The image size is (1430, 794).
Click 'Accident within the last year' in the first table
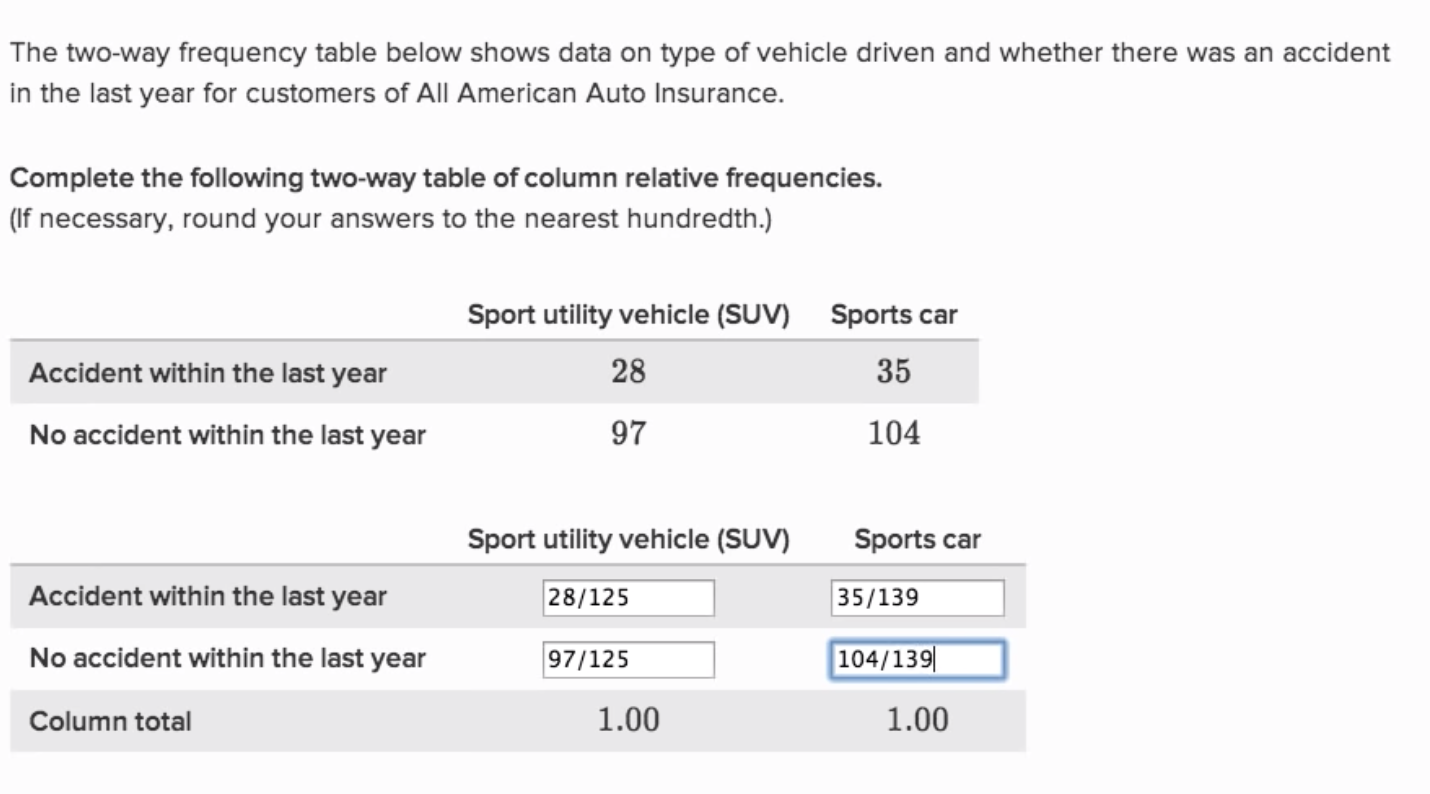tap(208, 373)
